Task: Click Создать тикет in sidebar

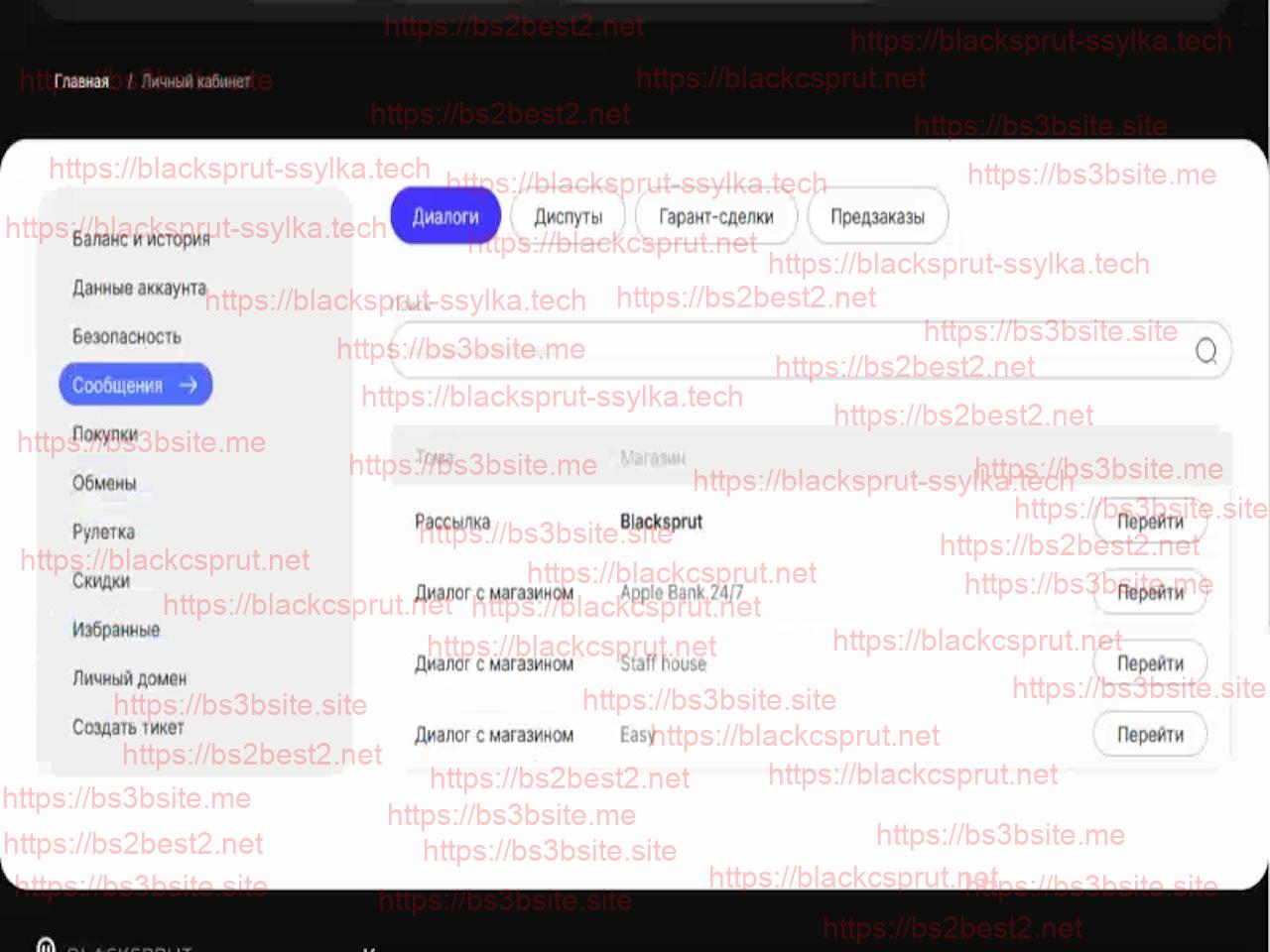Action: coord(127,727)
